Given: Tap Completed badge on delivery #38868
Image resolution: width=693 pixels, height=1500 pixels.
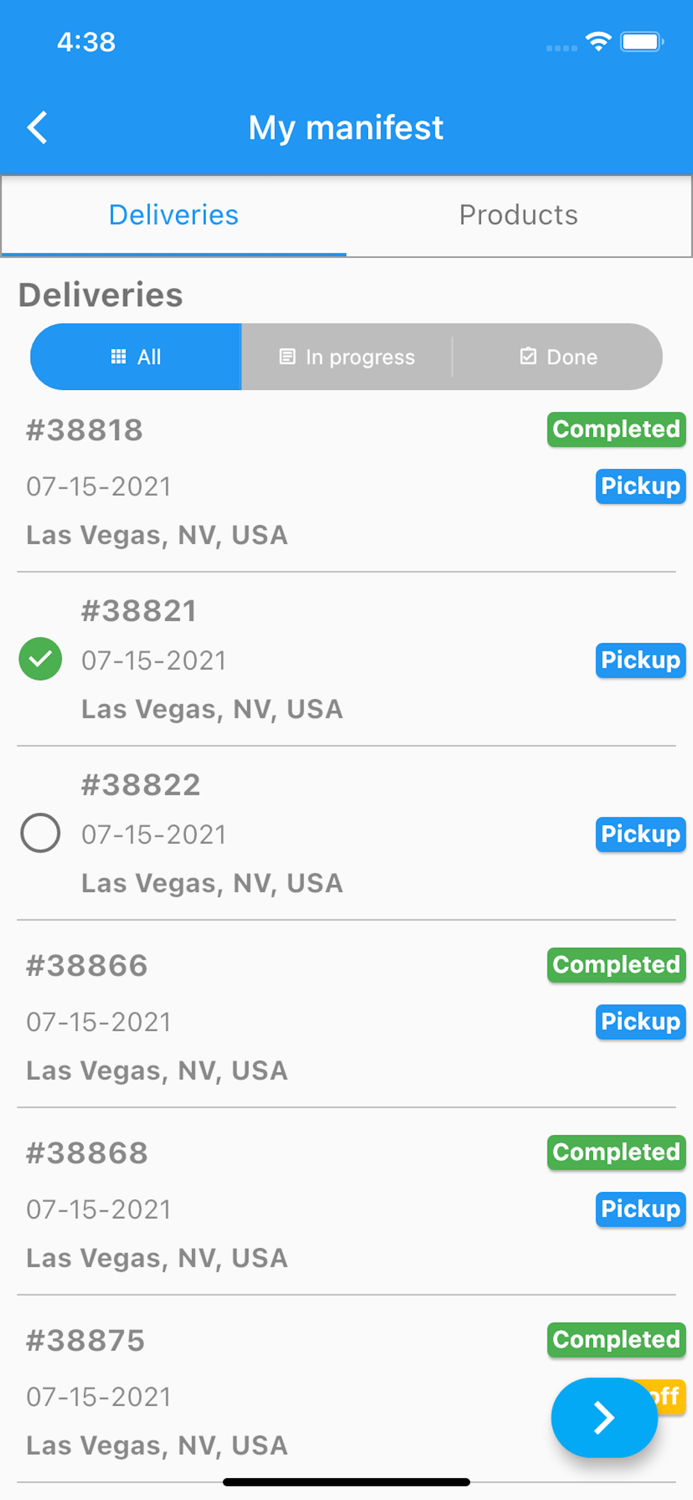Looking at the screenshot, I should click(616, 1152).
